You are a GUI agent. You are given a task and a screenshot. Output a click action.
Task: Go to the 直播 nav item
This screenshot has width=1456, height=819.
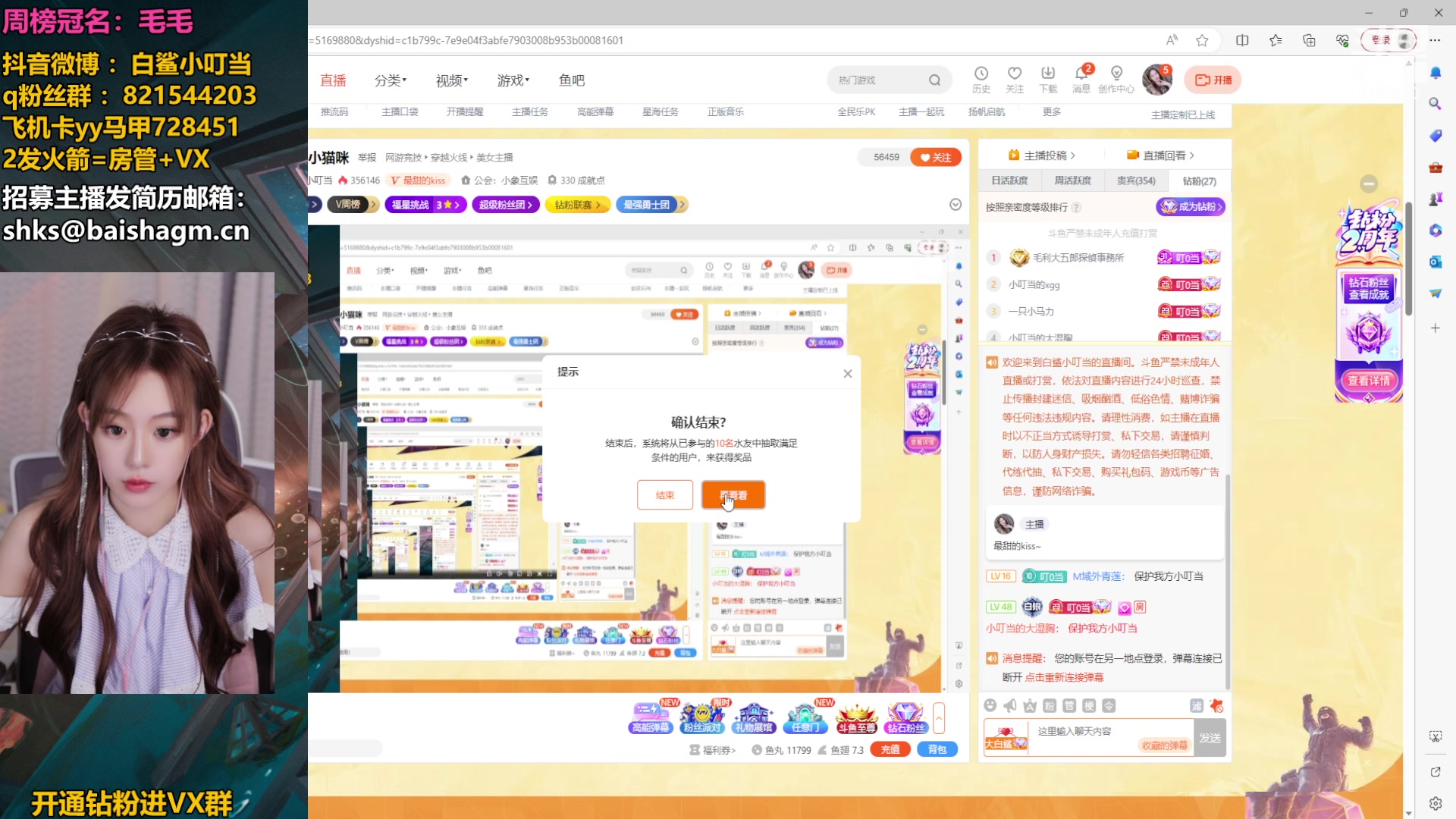tap(333, 80)
